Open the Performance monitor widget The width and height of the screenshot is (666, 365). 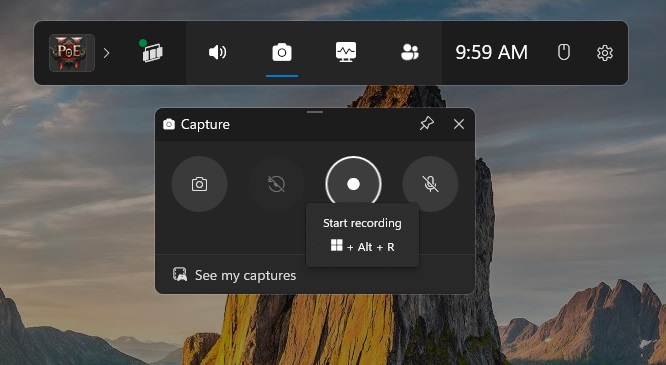[x=346, y=52]
